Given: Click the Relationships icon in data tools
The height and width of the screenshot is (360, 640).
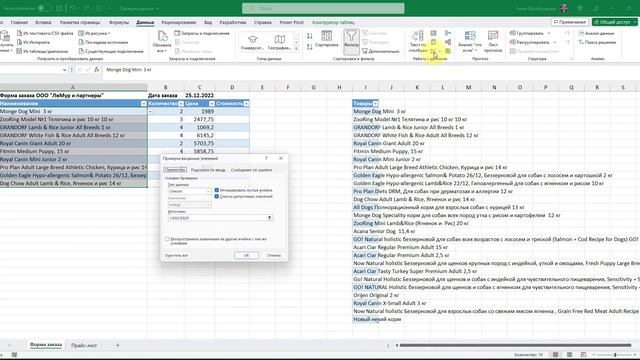Looking at the screenshot, I should click(448, 42).
